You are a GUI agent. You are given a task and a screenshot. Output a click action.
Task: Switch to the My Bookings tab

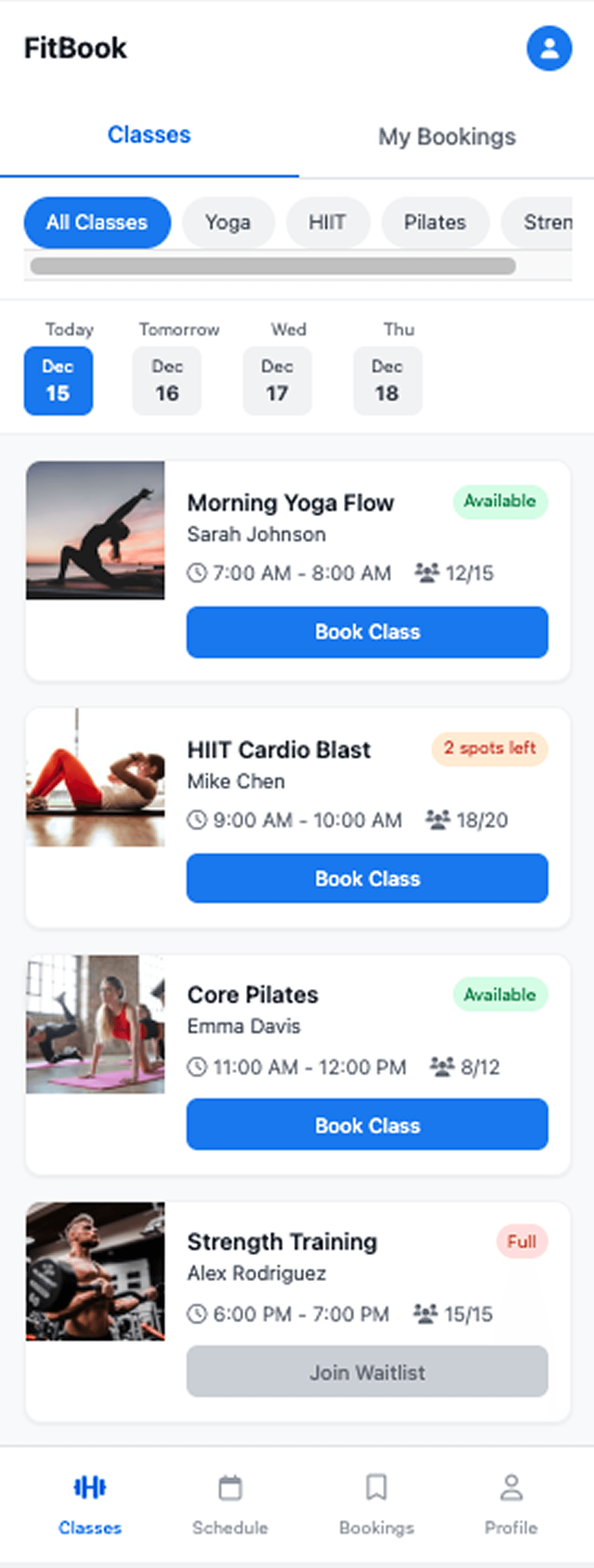pyautogui.click(x=446, y=137)
